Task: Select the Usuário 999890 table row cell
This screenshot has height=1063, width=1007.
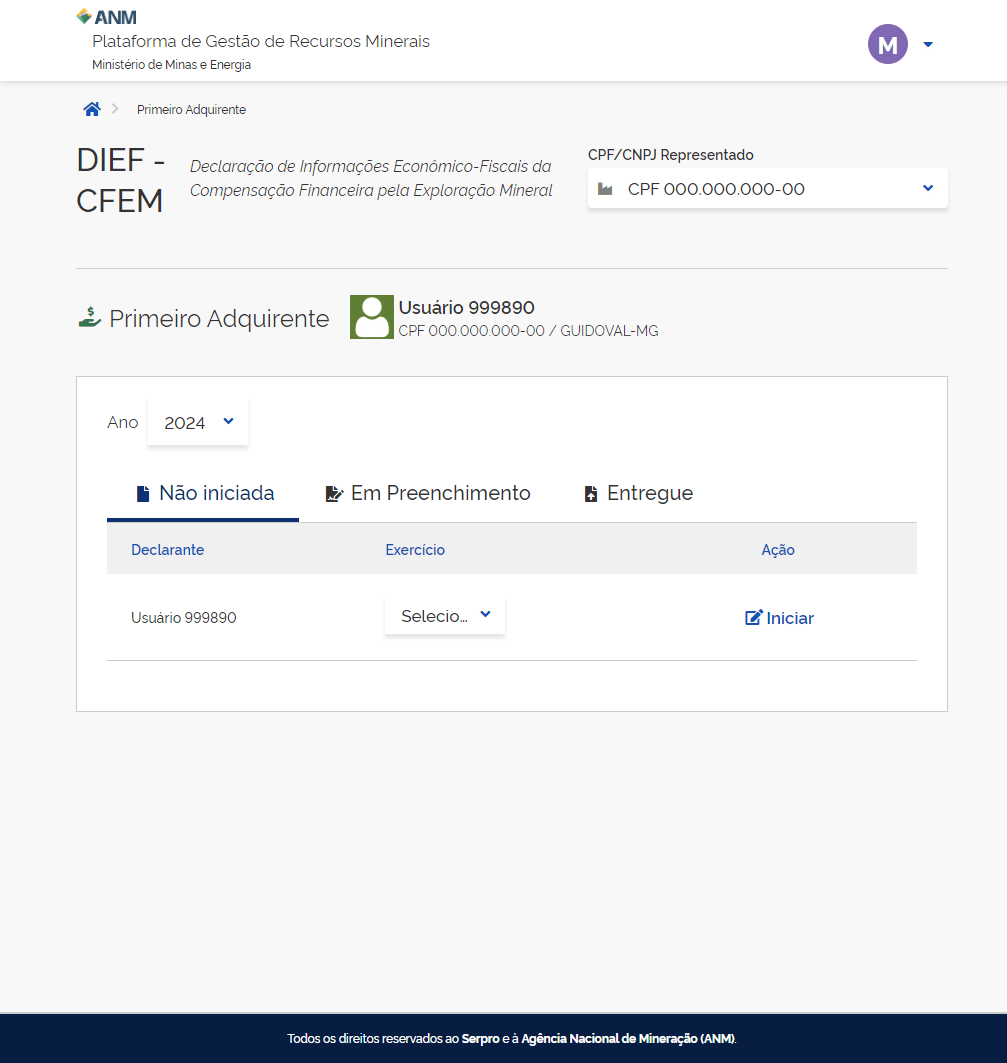Action: [x=184, y=618]
